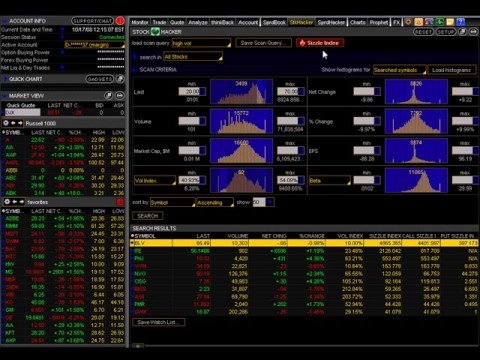Click the flame Sizzle Index button
Screen dimensions: 480x360
click(320, 43)
